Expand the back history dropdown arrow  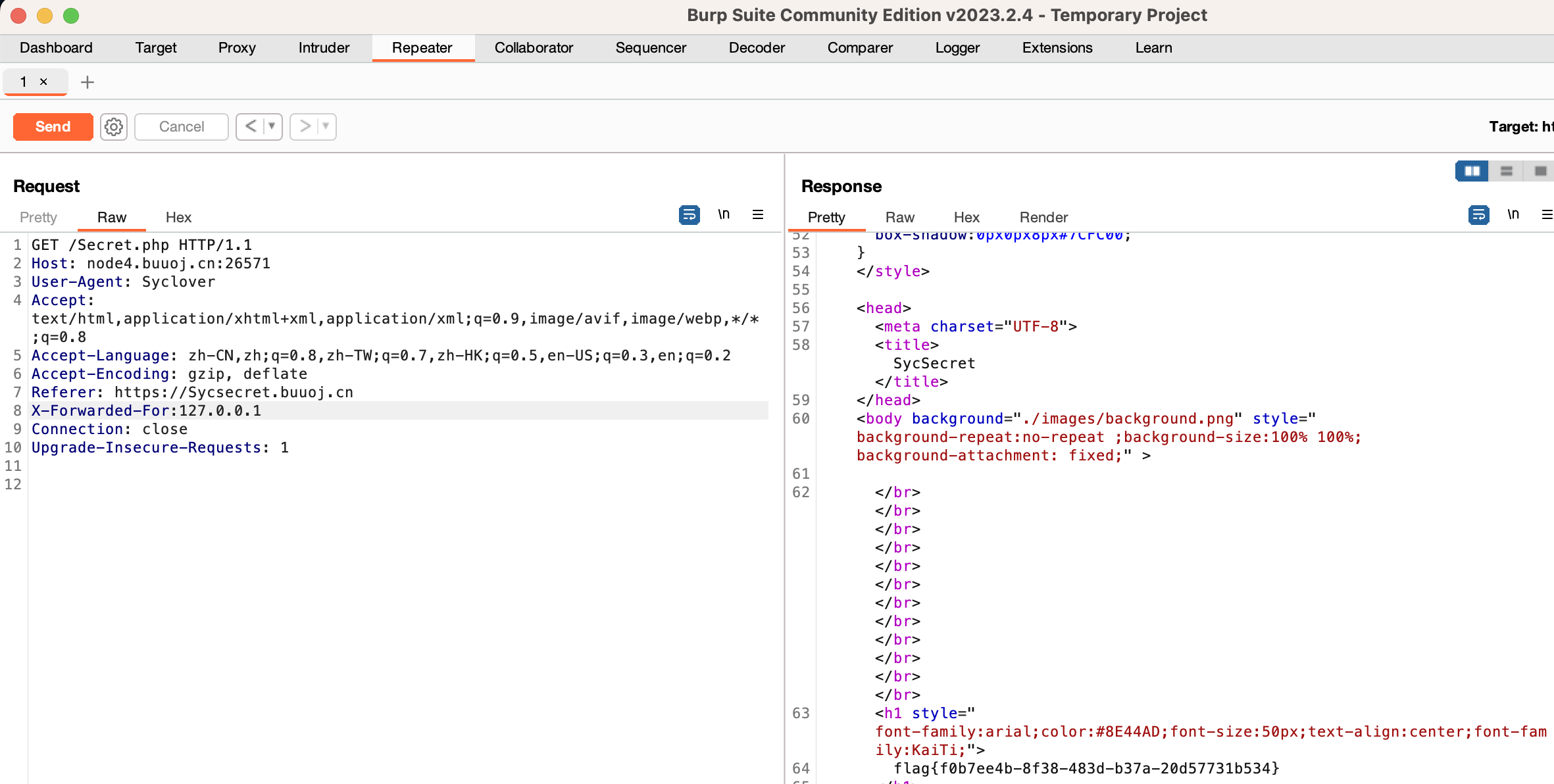click(x=272, y=126)
